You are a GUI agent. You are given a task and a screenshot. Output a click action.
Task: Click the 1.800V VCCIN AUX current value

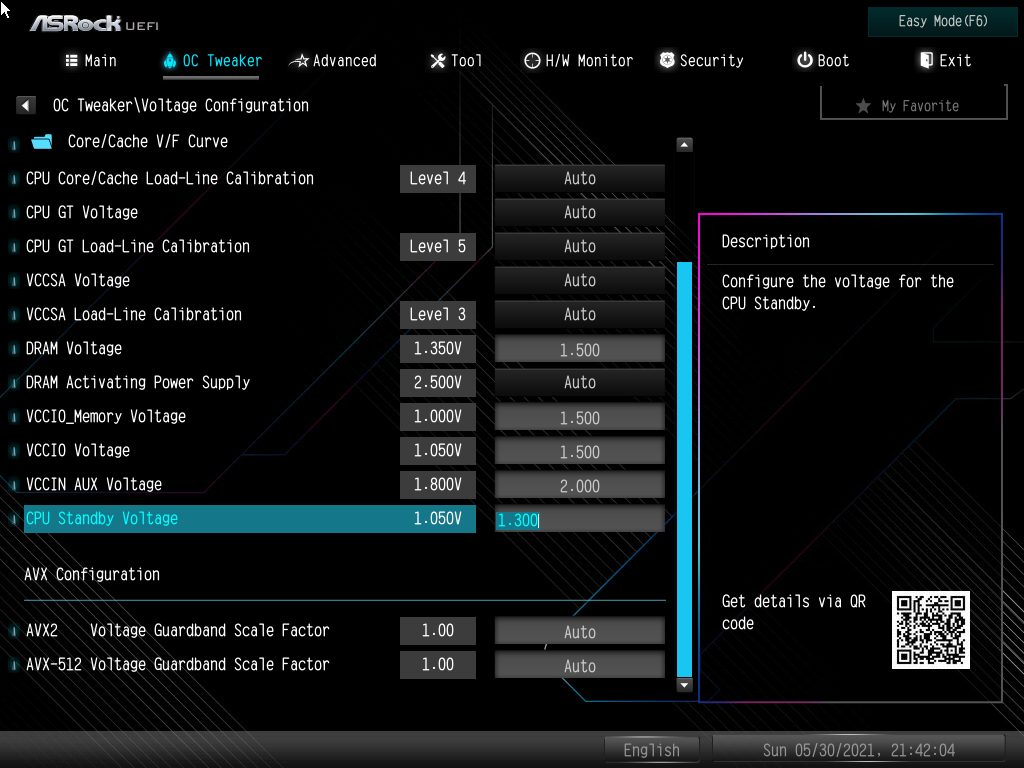pyautogui.click(x=438, y=484)
